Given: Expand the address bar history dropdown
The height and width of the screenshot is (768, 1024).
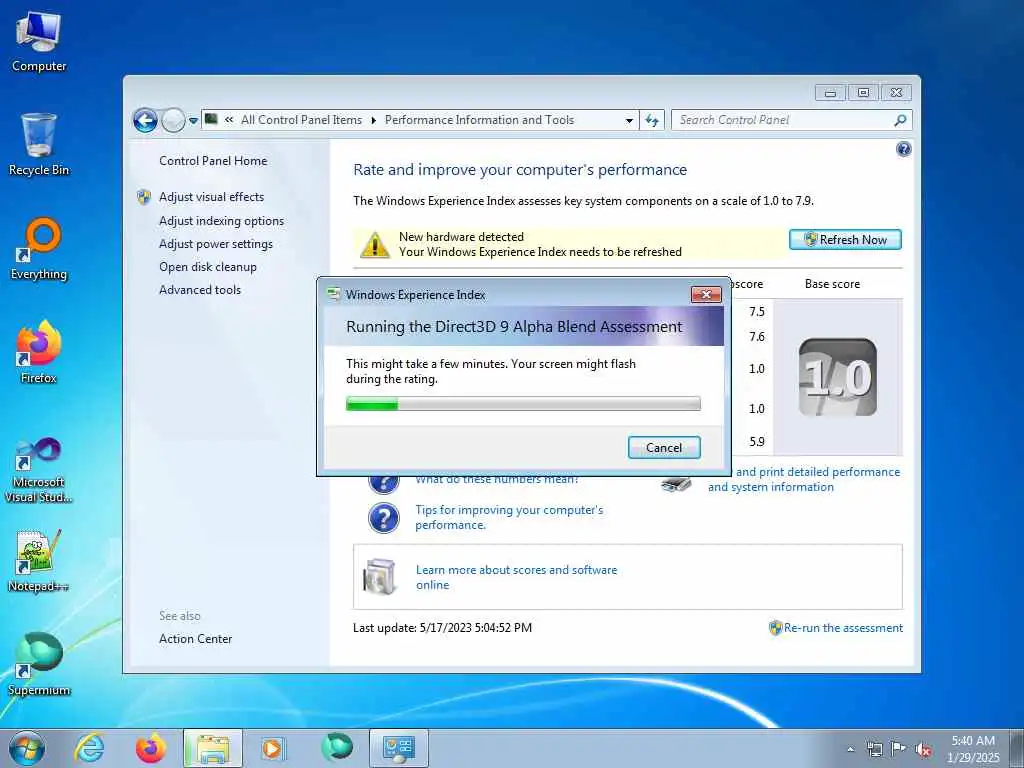Looking at the screenshot, I should (x=629, y=121).
